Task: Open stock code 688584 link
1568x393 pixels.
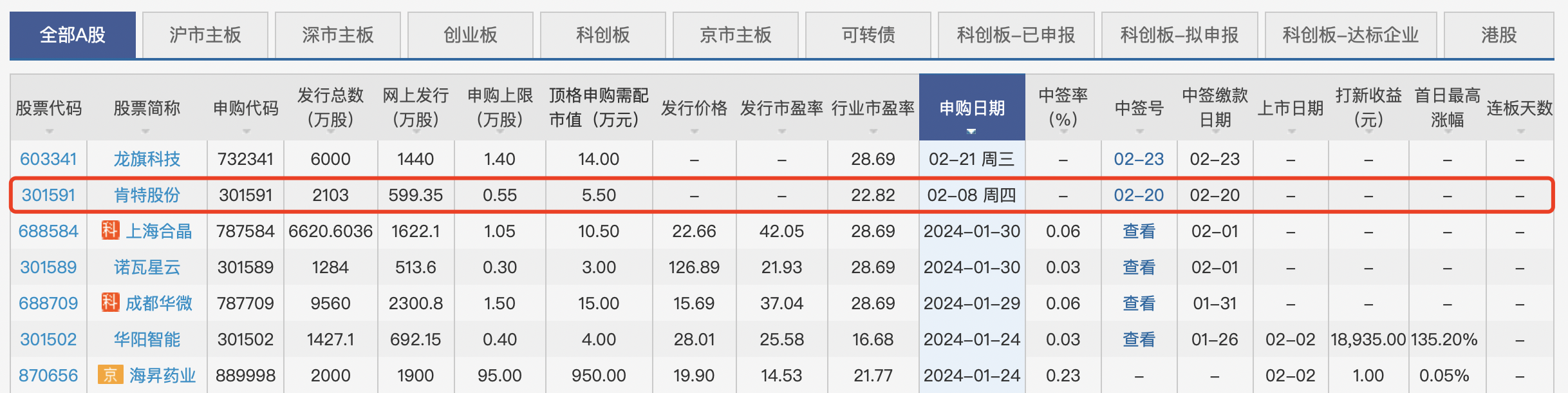Action: (x=48, y=231)
